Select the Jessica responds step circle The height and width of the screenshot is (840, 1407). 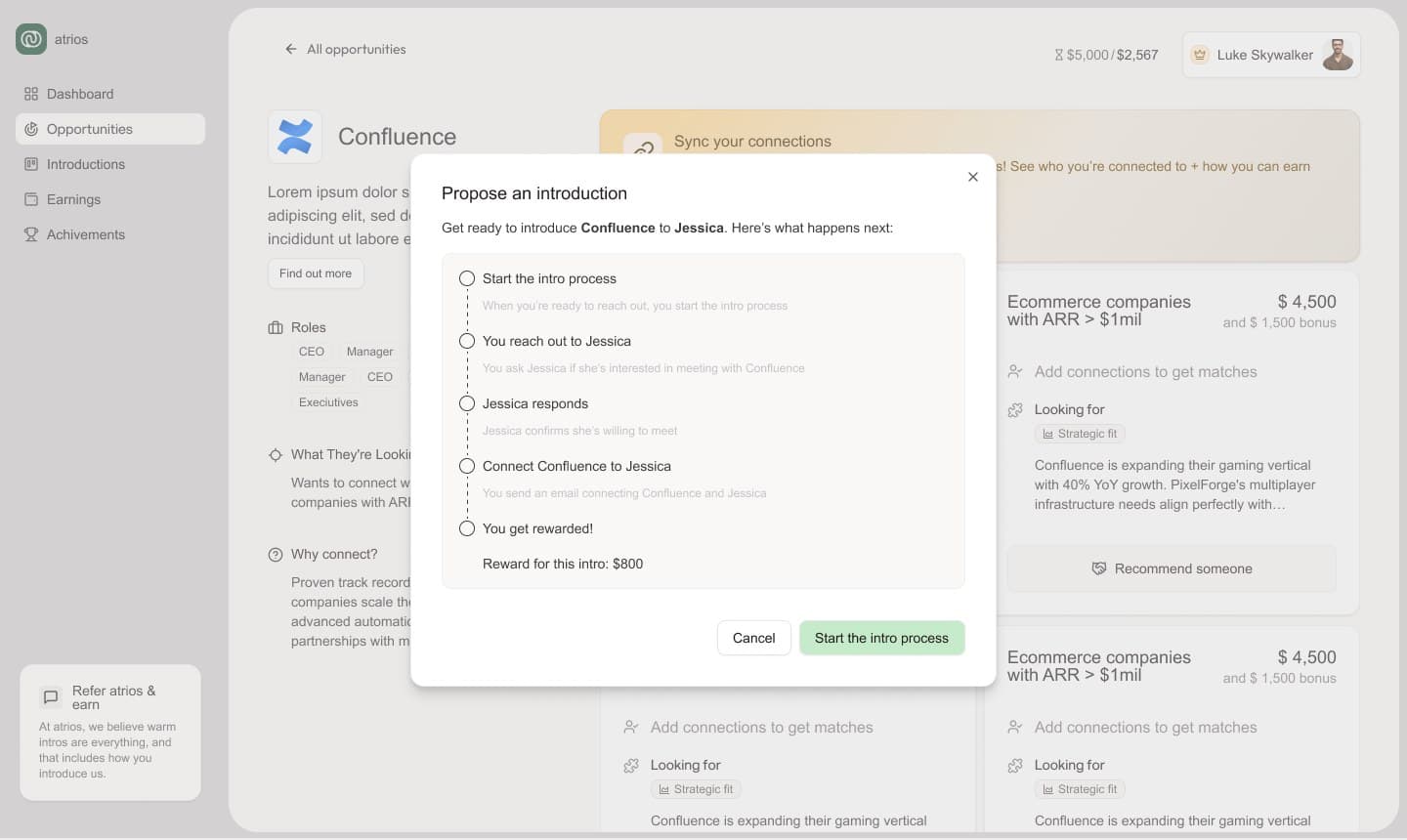(467, 403)
